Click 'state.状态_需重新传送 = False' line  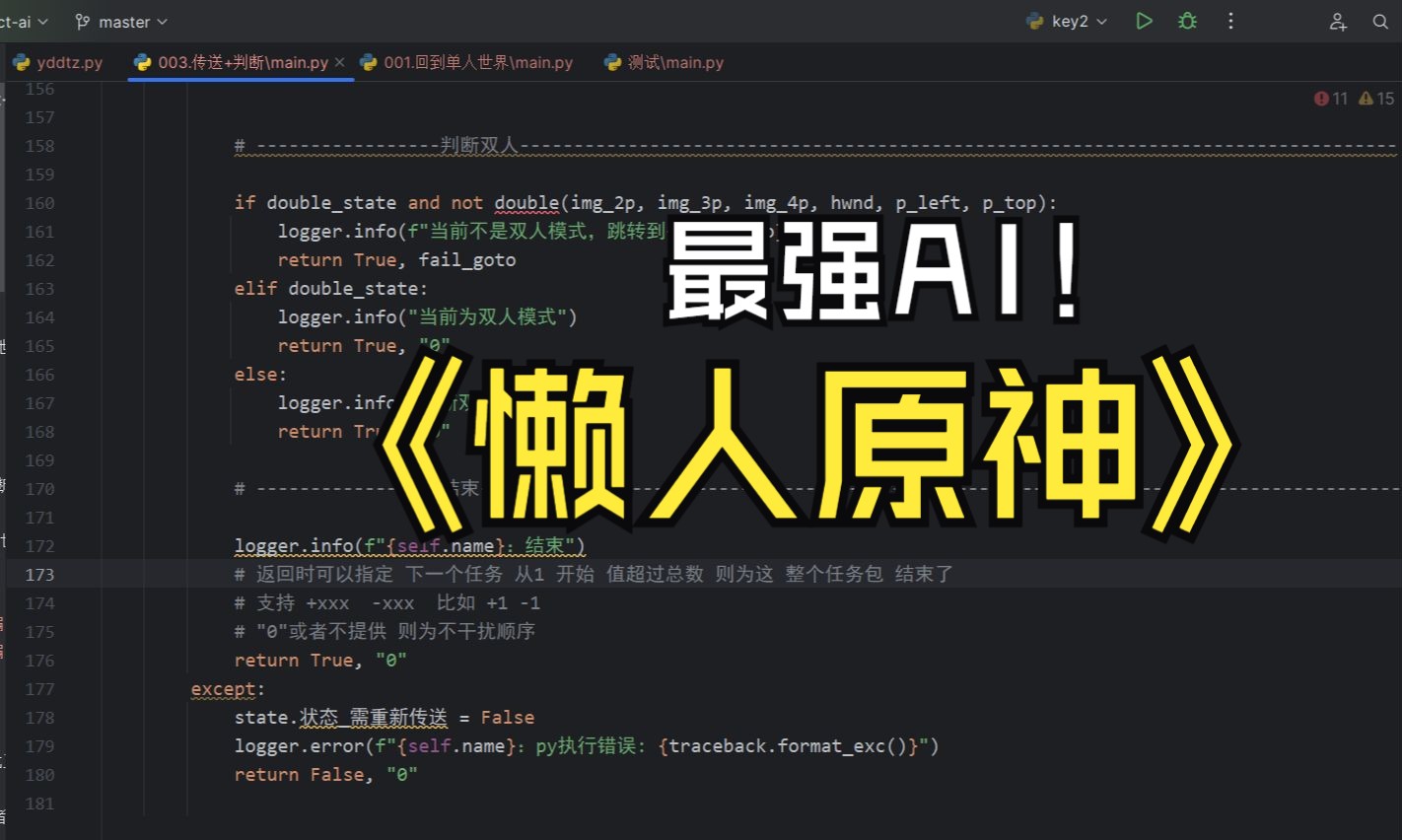click(x=385, y=718)
